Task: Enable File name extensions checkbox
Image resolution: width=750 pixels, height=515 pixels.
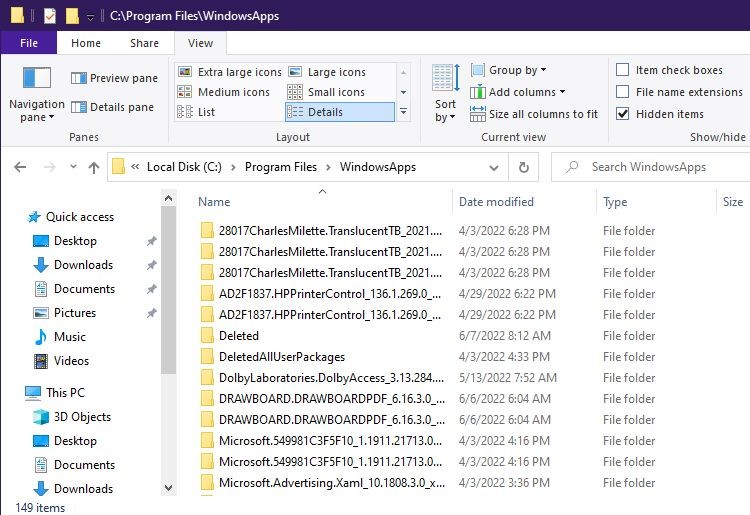Action: (622, 91)
